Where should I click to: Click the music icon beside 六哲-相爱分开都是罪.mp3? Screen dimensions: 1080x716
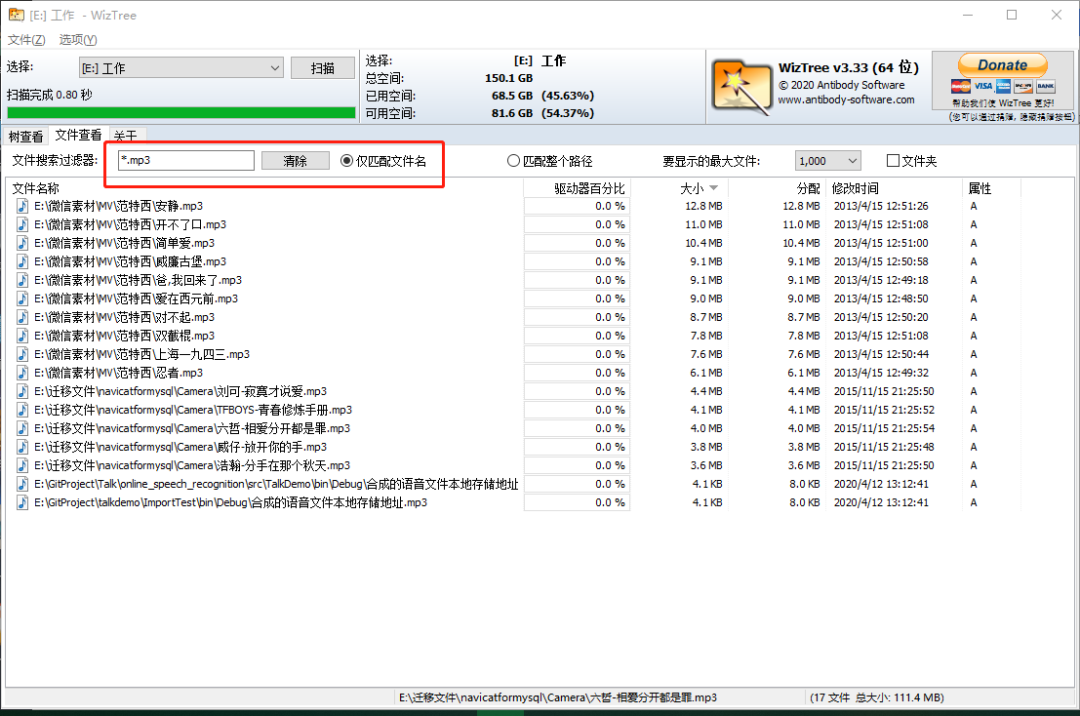23,429
